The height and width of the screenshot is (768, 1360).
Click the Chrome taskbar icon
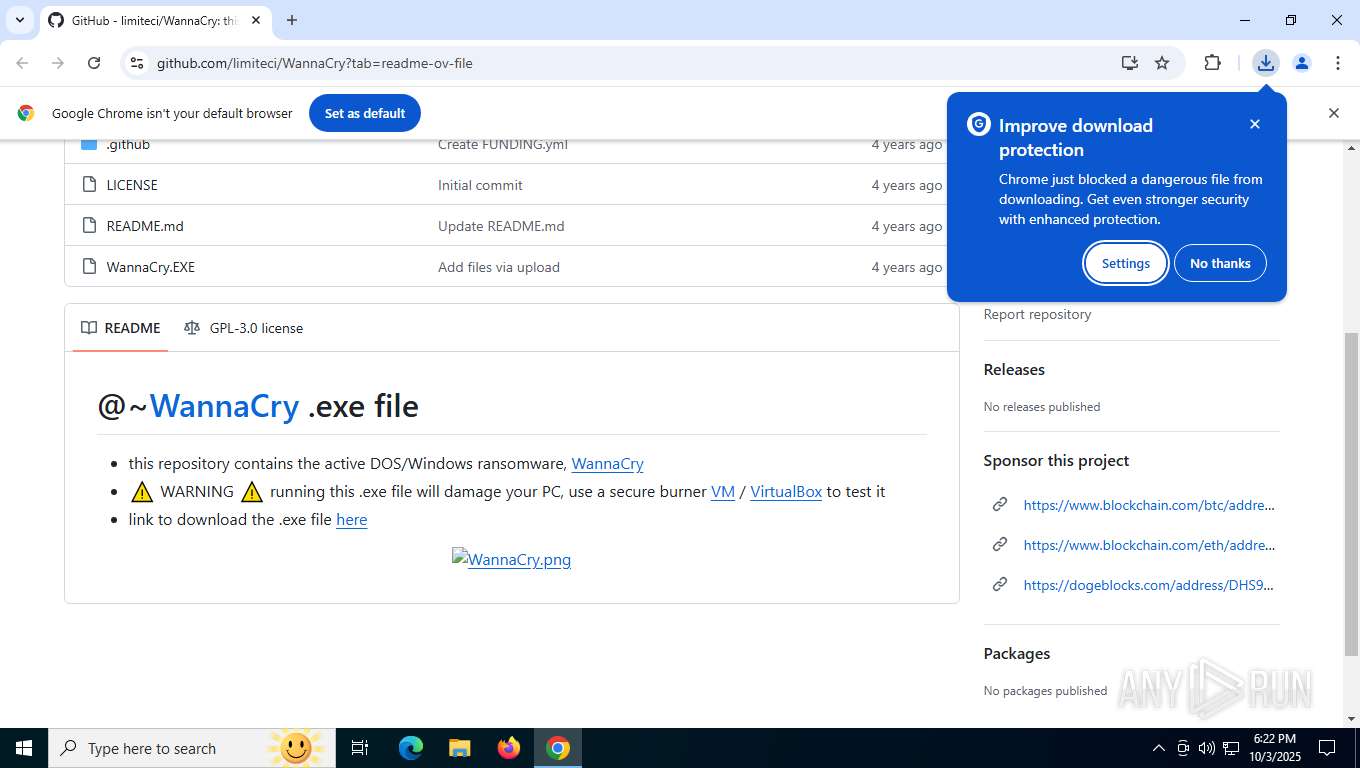click(x=558, y=748)
